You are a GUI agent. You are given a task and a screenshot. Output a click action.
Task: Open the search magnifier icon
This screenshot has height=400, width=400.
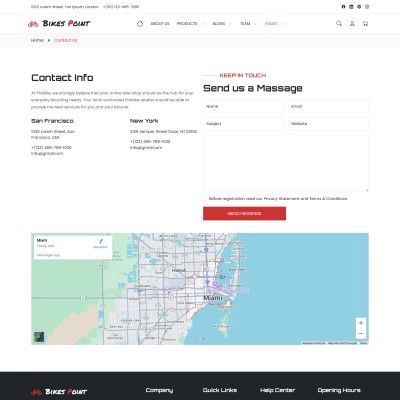pyautogui.click(x=339, y=23)
